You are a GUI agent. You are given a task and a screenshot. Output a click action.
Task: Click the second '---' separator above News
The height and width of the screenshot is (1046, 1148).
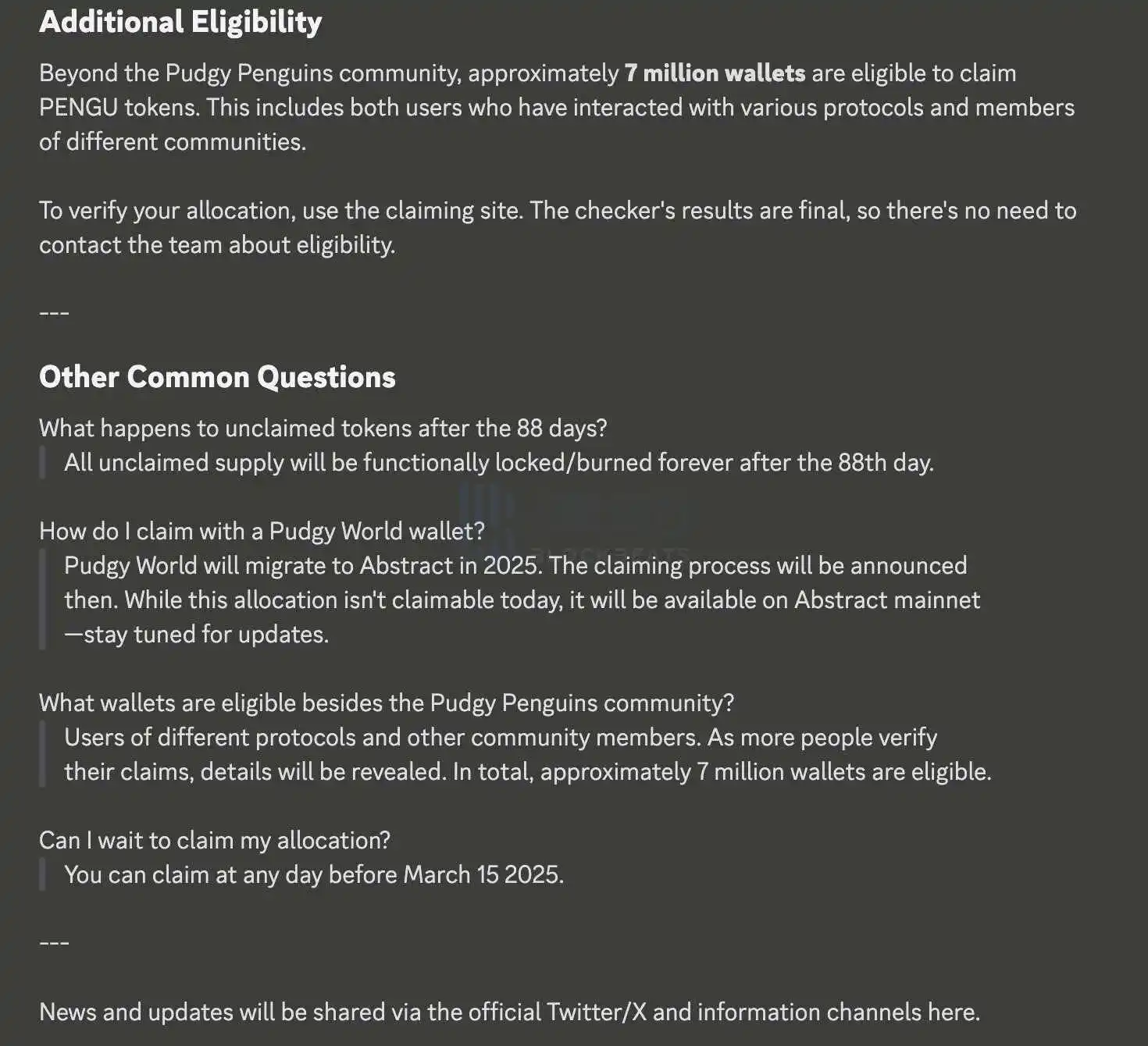(x=55, y=943)
